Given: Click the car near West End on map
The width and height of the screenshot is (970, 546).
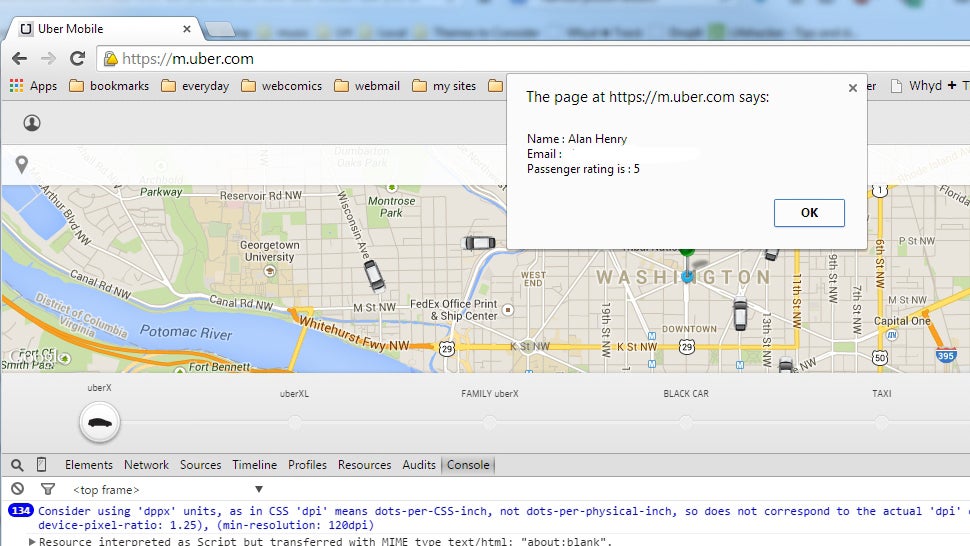Looking at the screenshot, I should click(480, 243).
